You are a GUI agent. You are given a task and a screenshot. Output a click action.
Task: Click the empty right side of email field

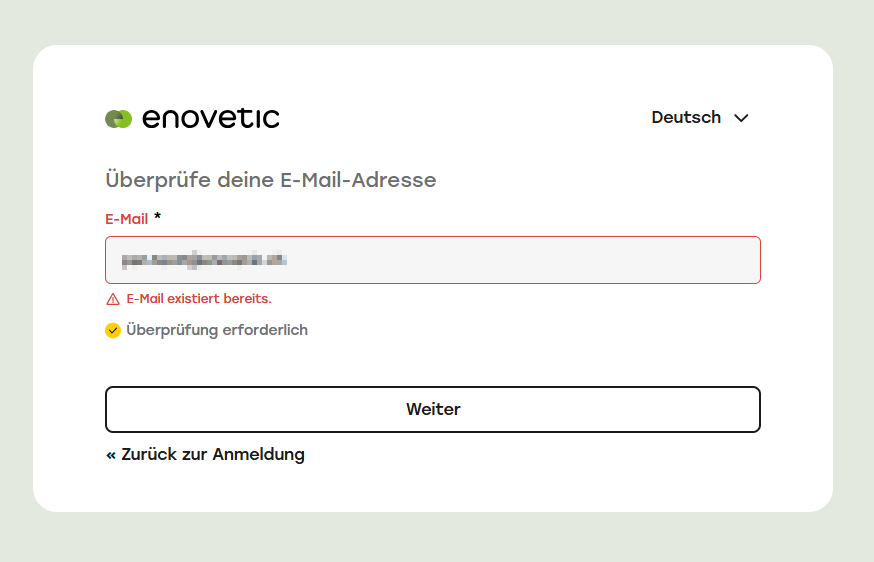point(524,260)
